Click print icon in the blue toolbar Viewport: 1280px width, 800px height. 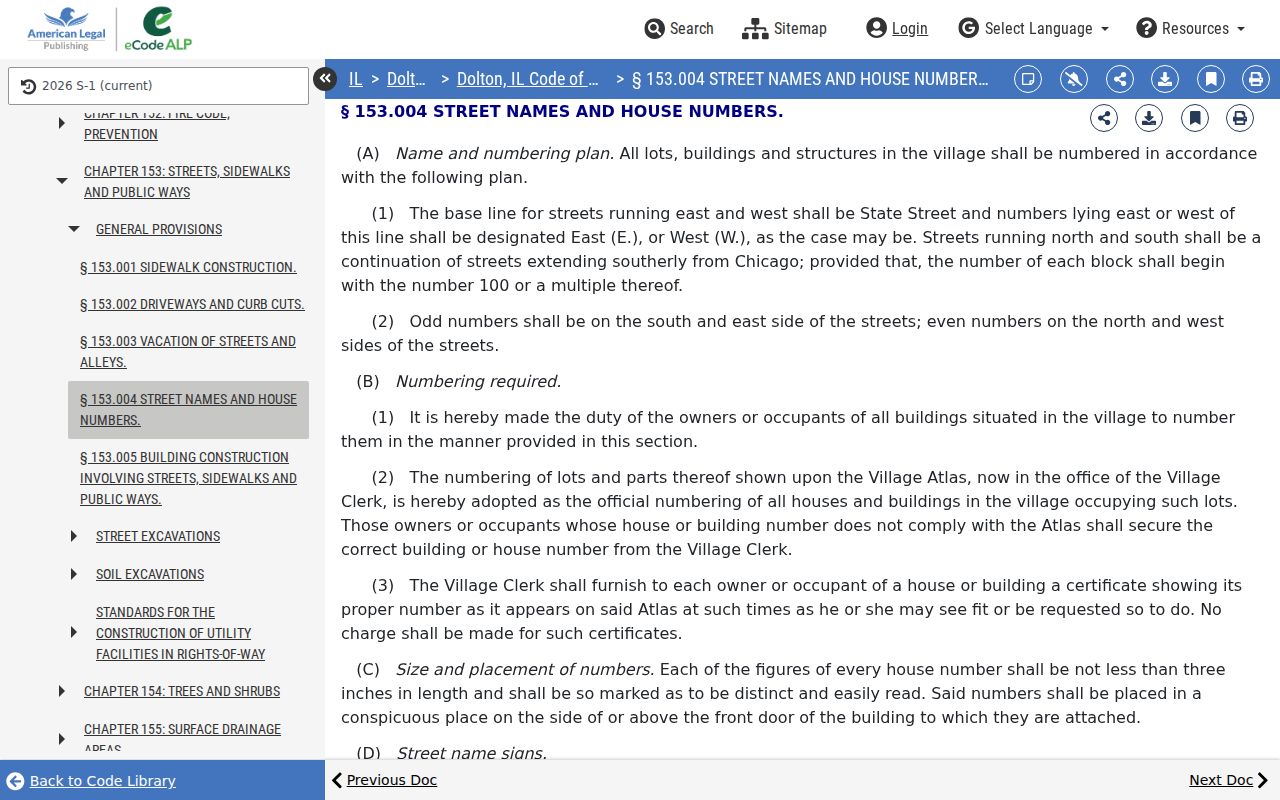(x=1256, y=79)
